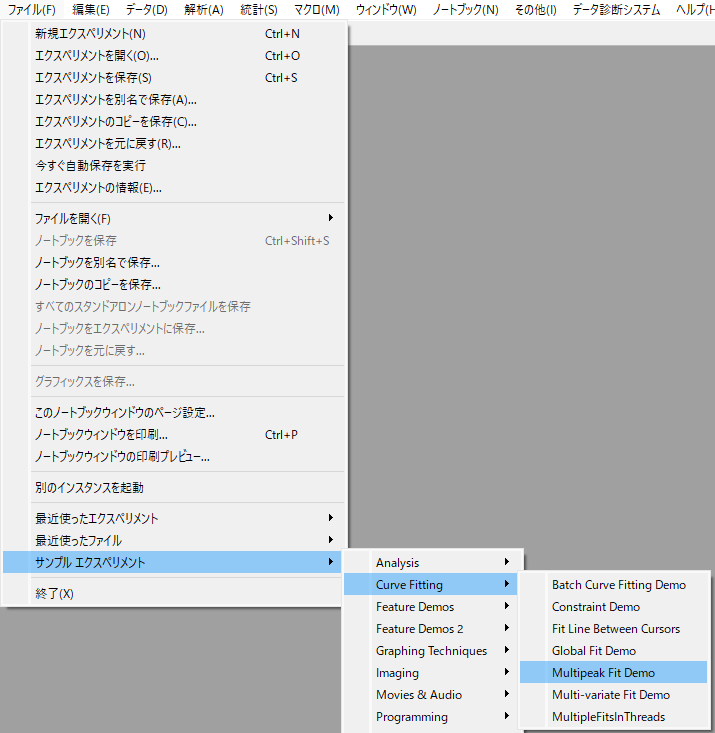Choose エクスペリメントを別名で保存(A)...

point(174,100)
